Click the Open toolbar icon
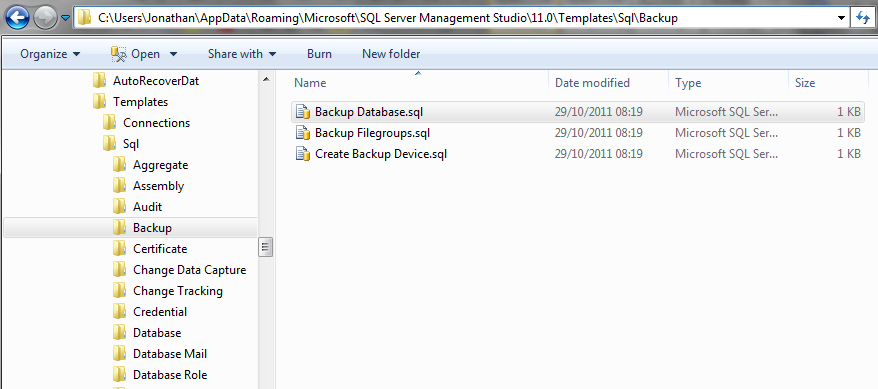The width and height of the screenshot is (878, 389). pyautogui.click(x=119, y=54)
